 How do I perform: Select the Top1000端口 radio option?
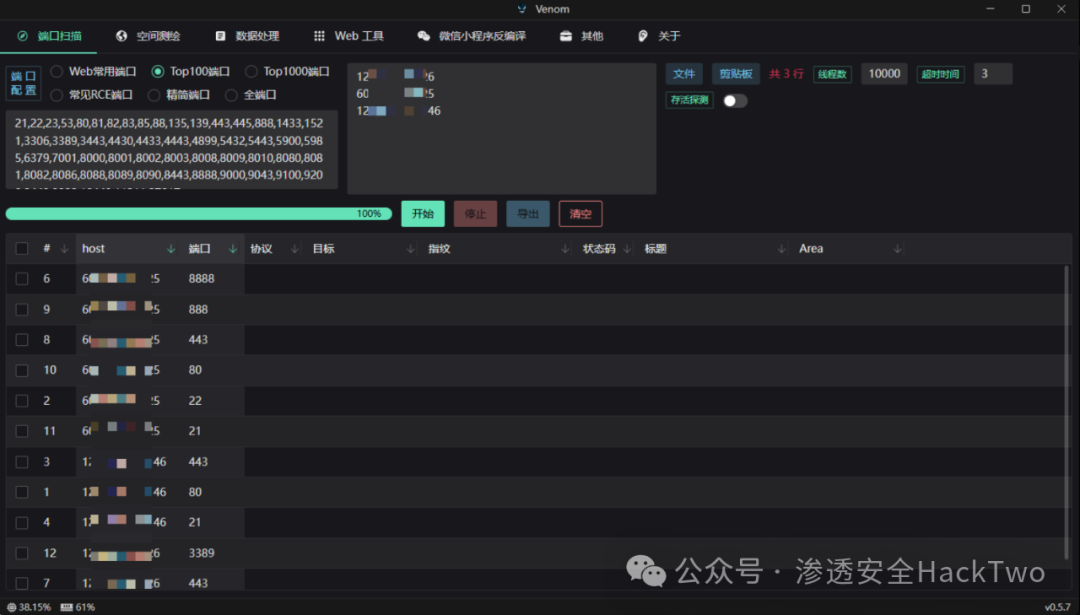(x=251, y=72)
